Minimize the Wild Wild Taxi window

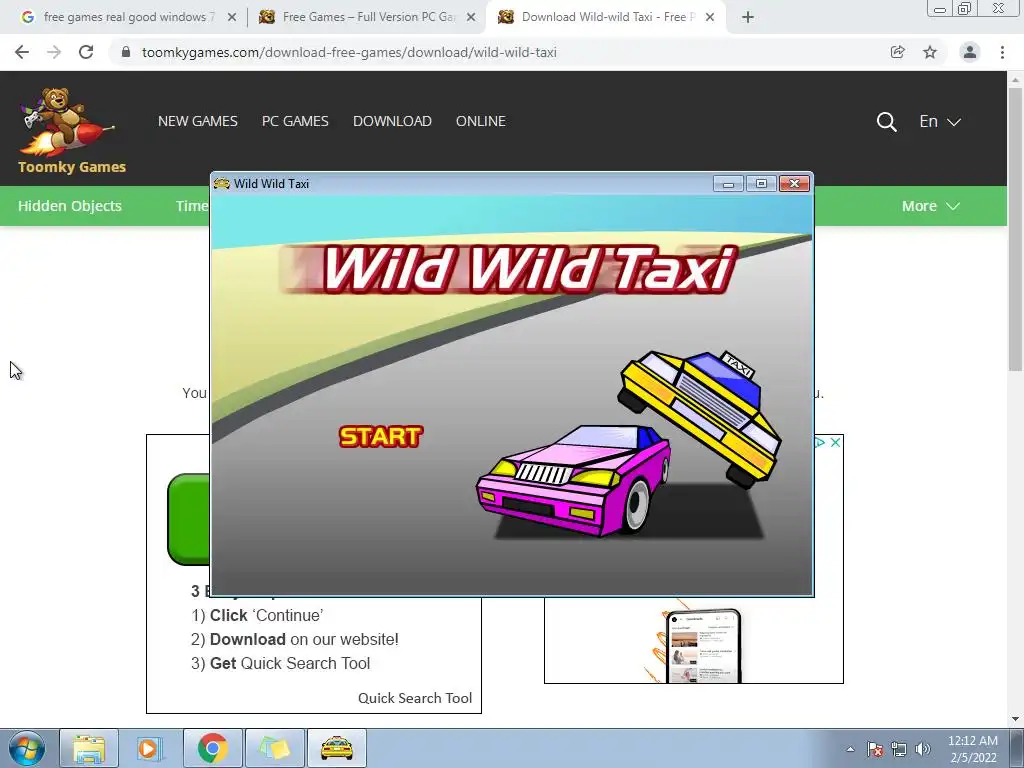point(728,184)
